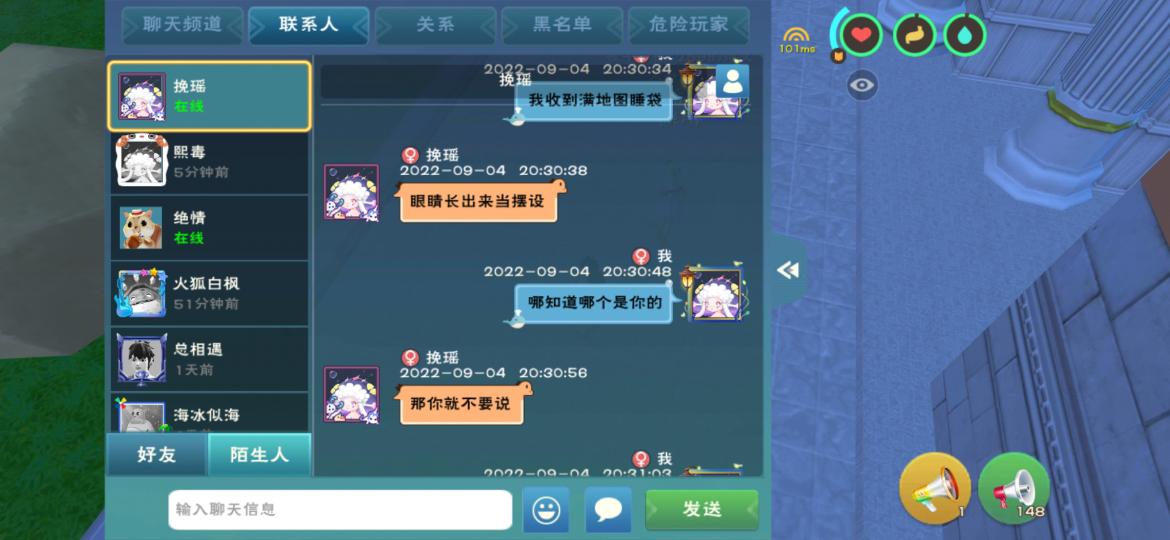Collapse the chat panel with double arrow
This screenshot has height=540, width=1170.
(788, 270)
